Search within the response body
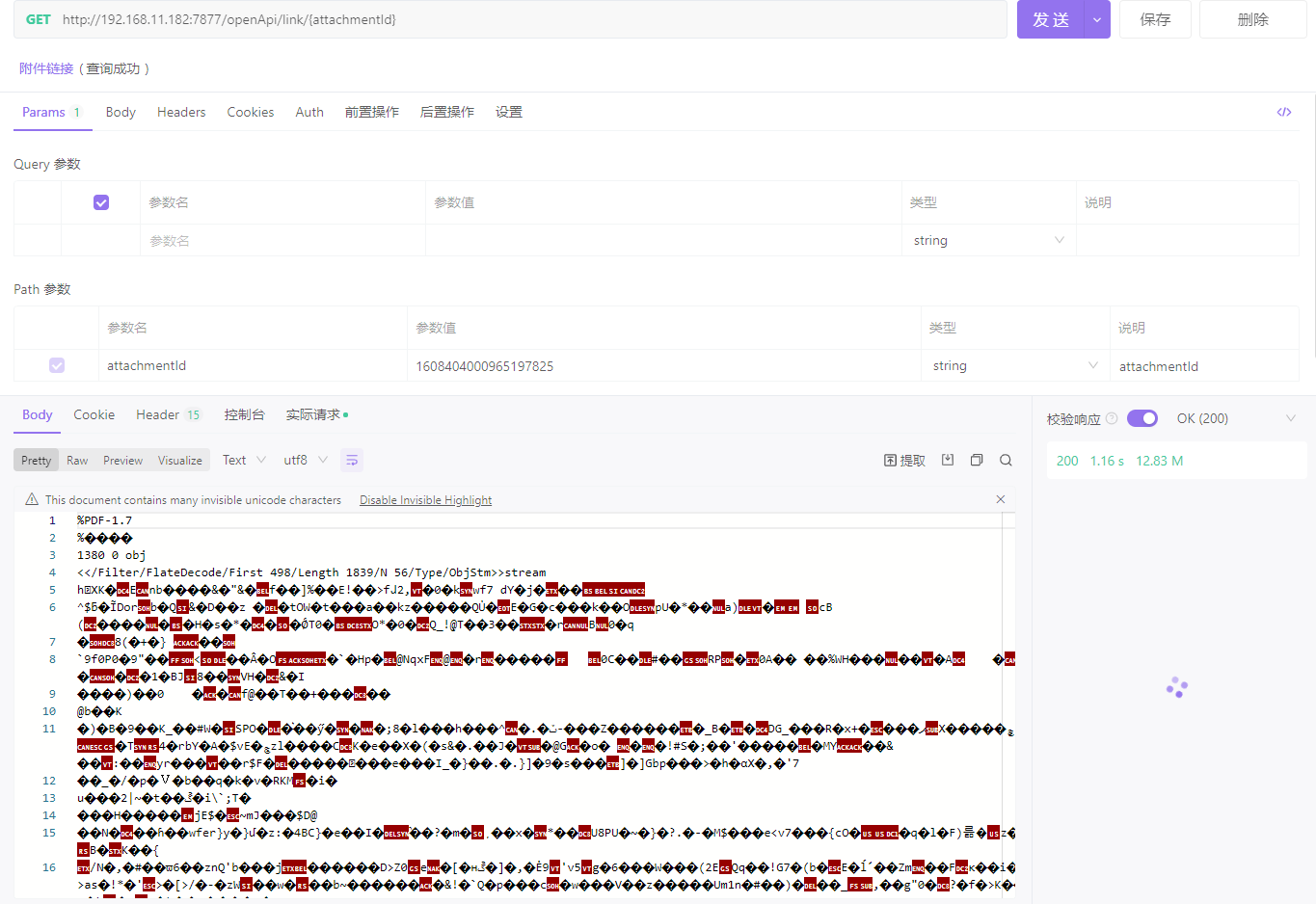The image size is (1316, 904). [x=1006, y=460]
